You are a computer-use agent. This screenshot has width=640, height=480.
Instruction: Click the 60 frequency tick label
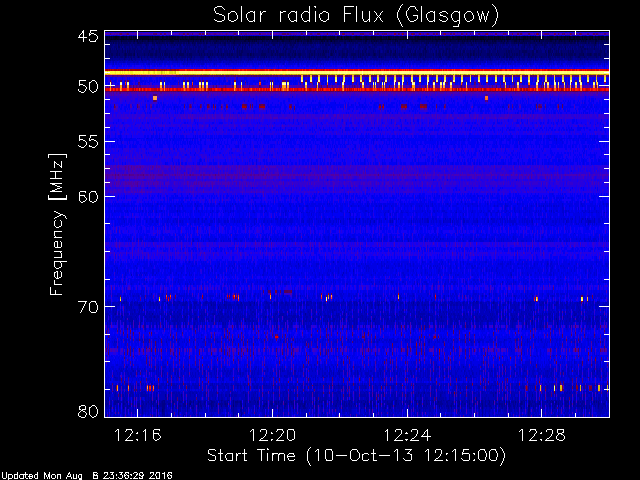tap(88, 197)
